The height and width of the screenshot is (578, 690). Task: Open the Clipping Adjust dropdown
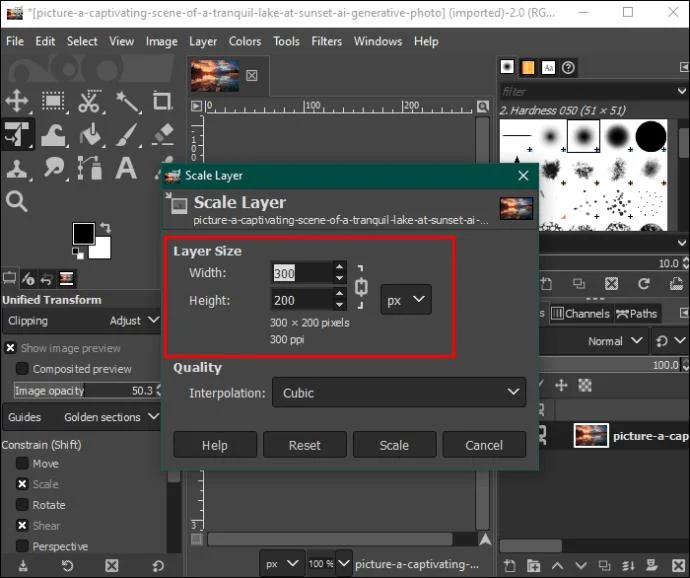point(83,320)
